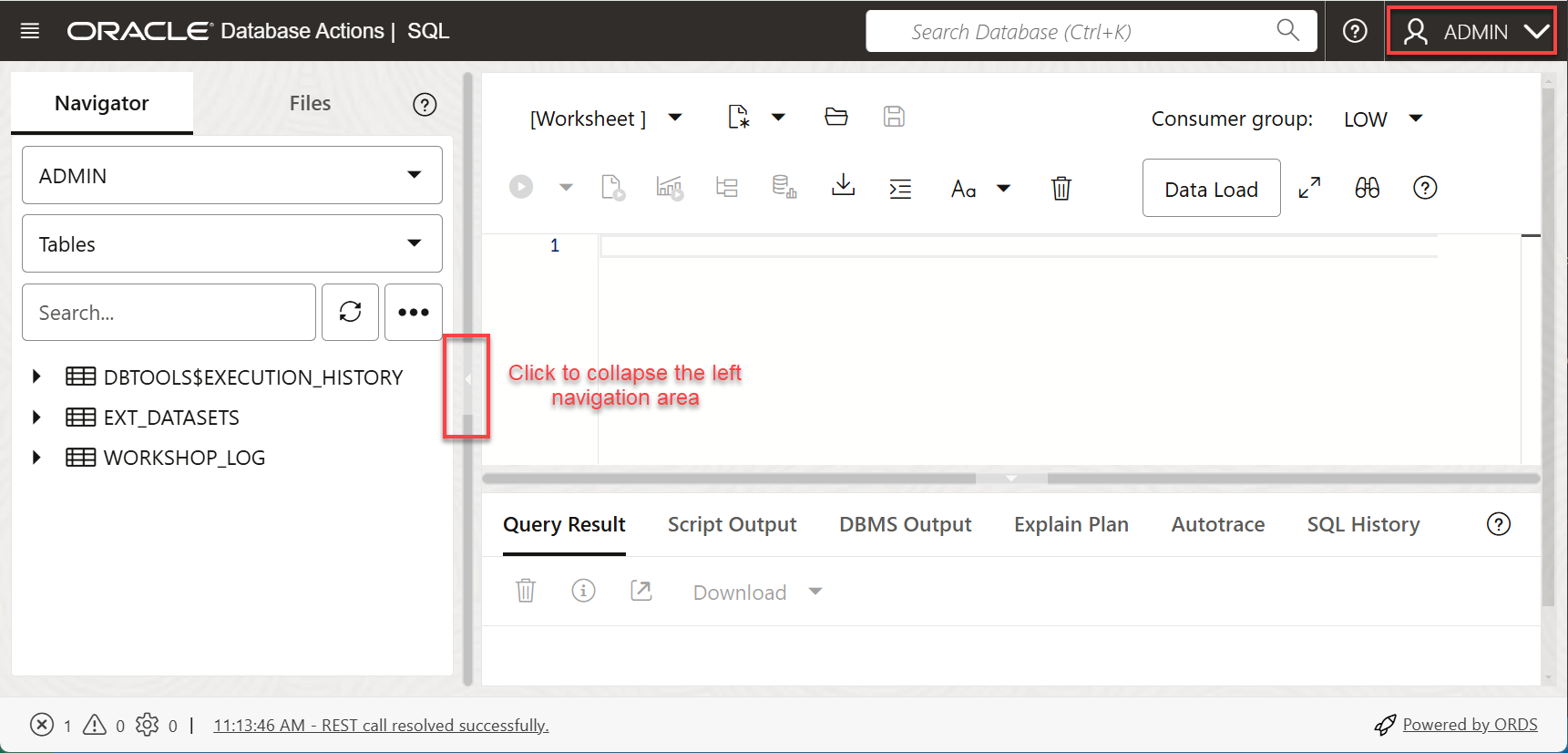The width and height of the screenshot is (1568, 753).
Task: Open the Tables object type dropdown
Action: click(232, 243)
